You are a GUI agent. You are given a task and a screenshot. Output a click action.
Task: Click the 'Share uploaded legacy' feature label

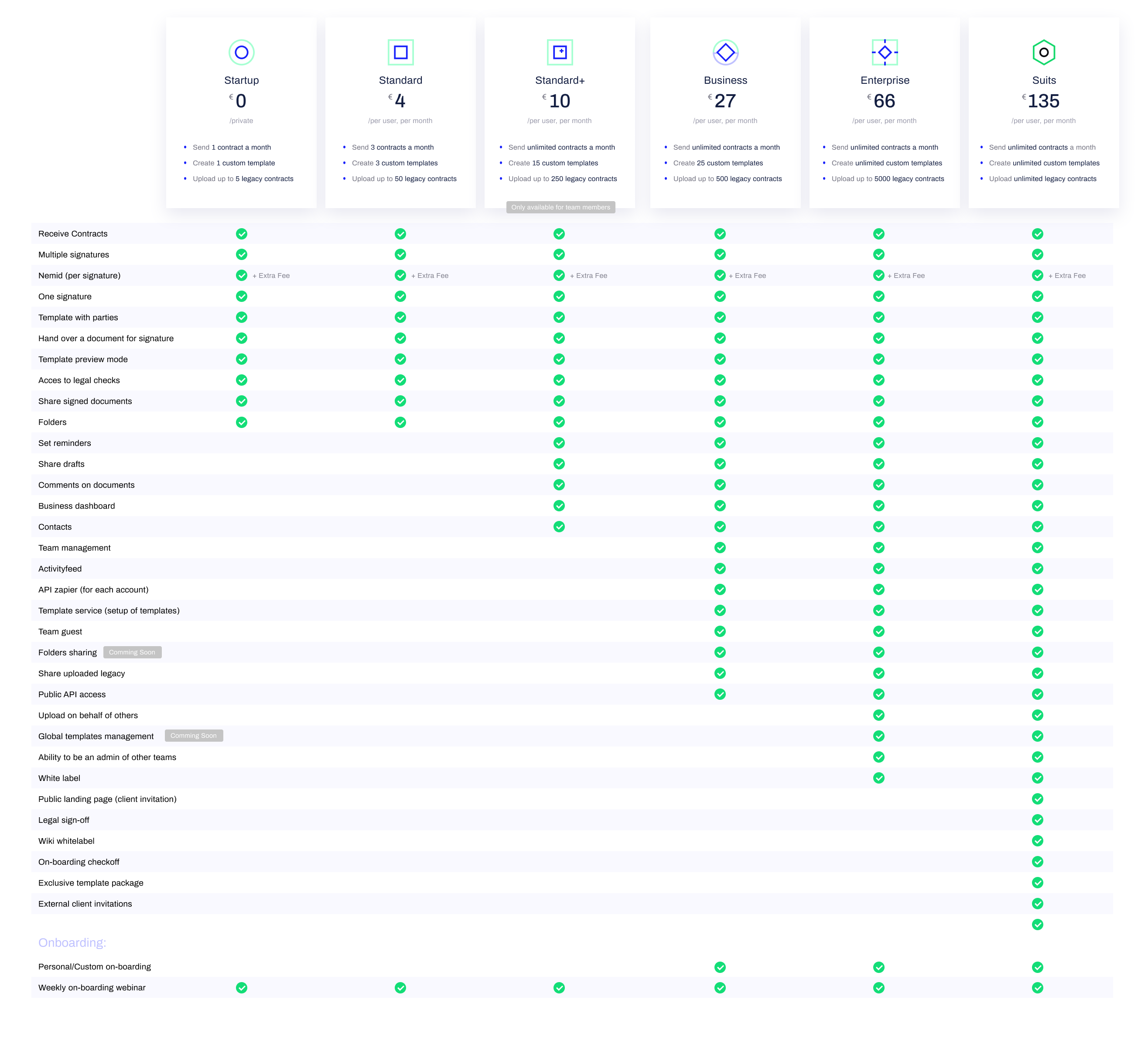(x=82, y=674)
